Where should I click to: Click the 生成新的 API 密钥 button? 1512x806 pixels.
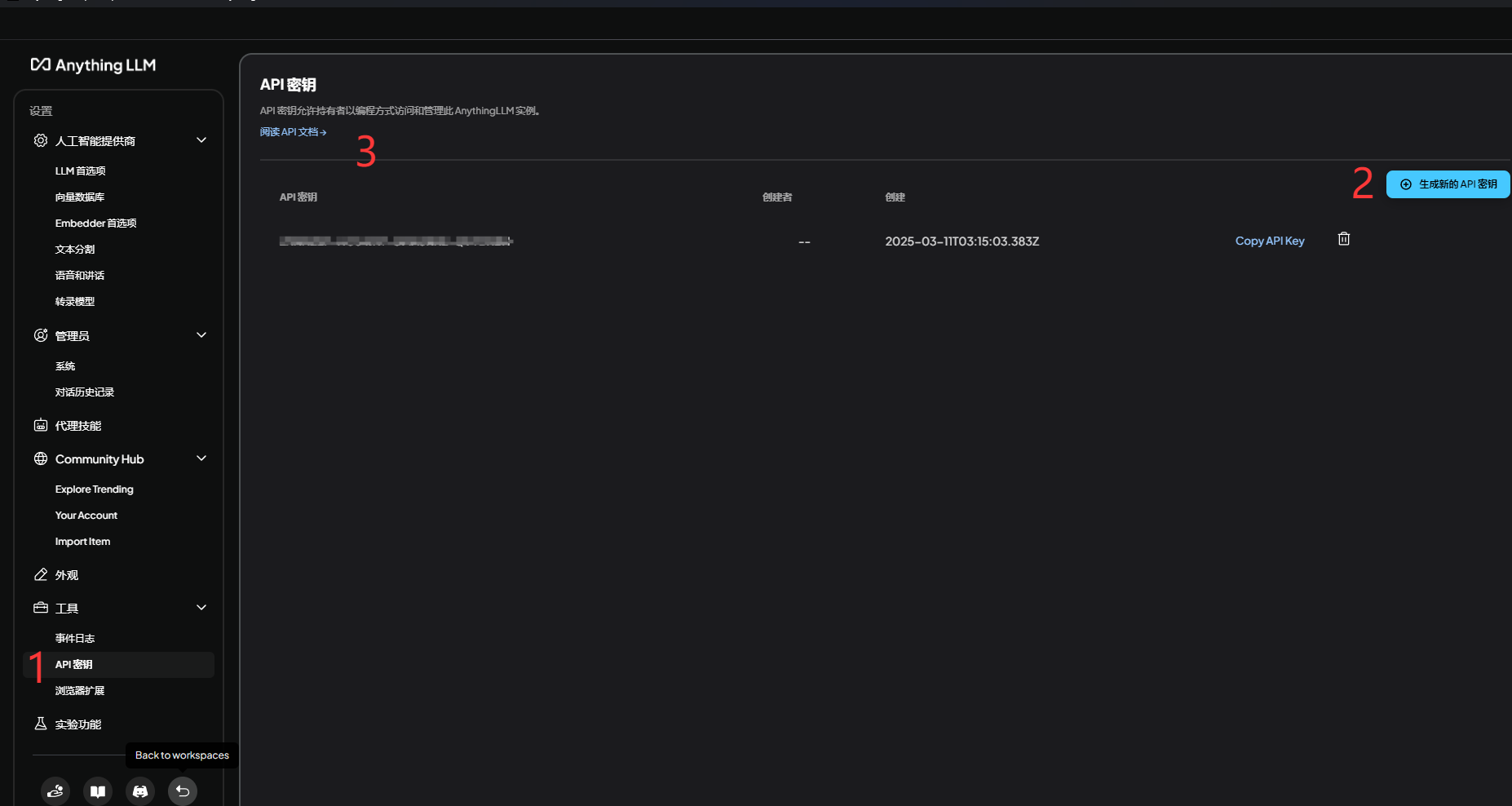tap(1448, 184)
